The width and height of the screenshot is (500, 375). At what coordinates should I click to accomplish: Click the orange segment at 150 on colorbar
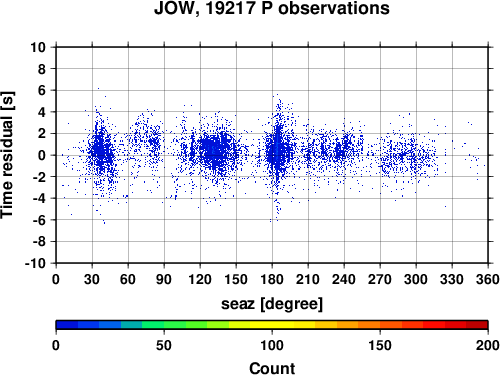click(380, 325)
